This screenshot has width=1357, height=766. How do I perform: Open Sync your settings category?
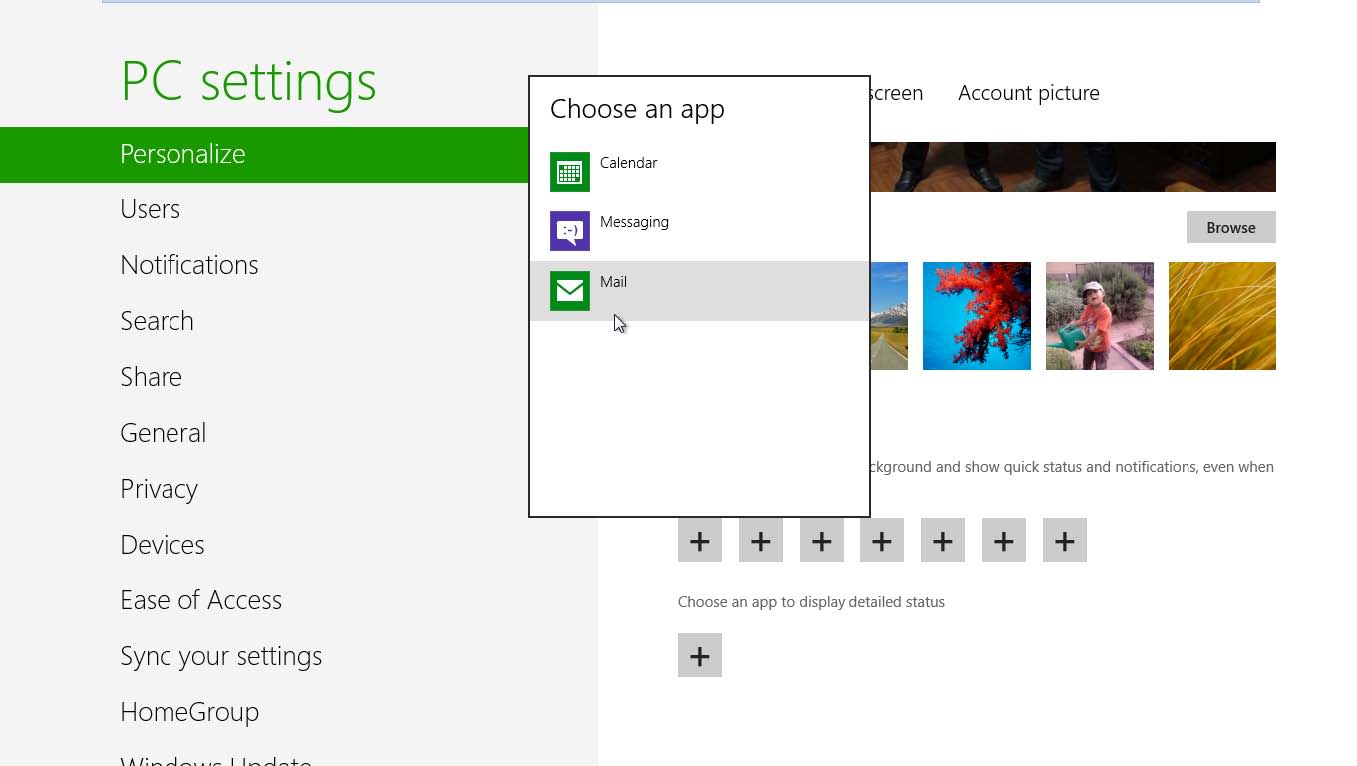(221, 656)
